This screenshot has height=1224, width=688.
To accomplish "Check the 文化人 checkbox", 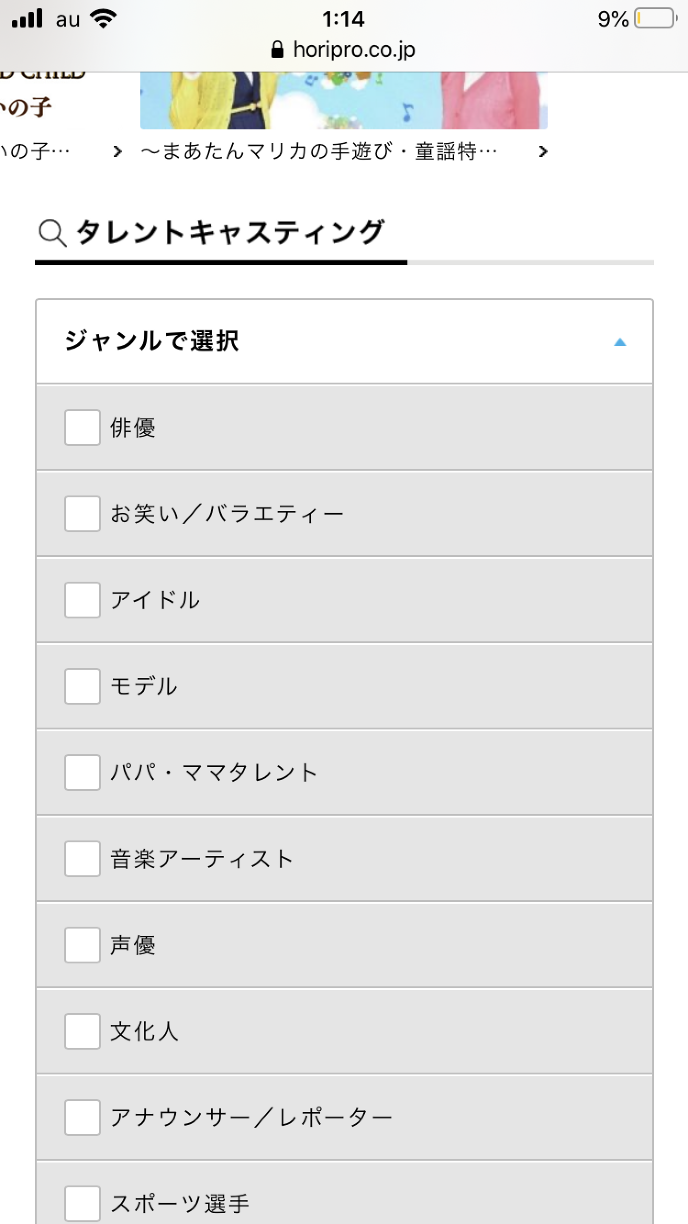I will 82,1030.
